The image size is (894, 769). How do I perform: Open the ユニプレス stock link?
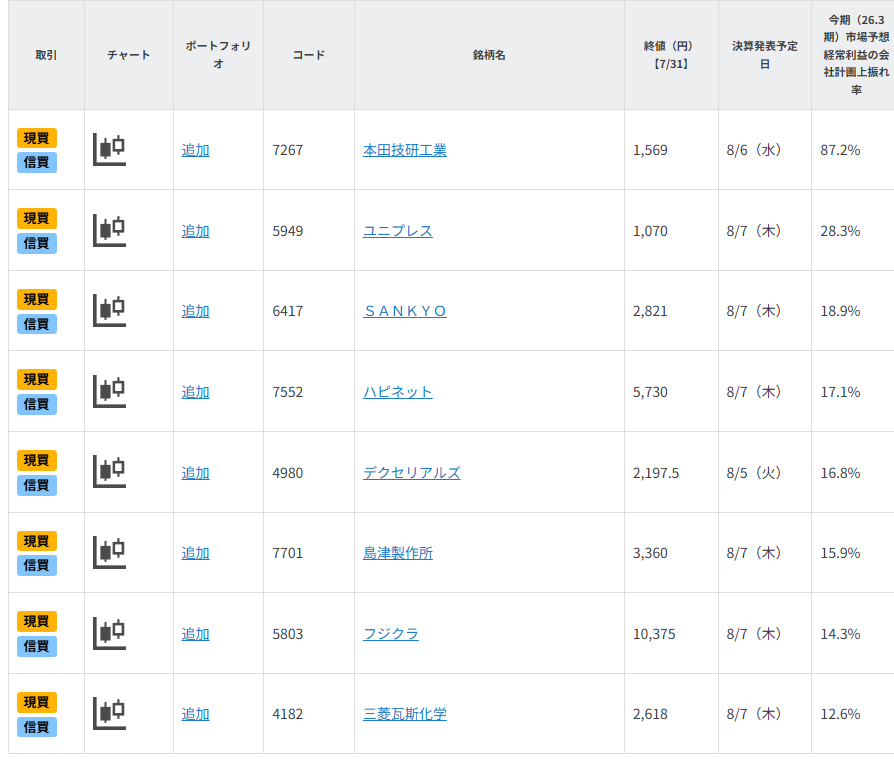(x=398, y=231)
